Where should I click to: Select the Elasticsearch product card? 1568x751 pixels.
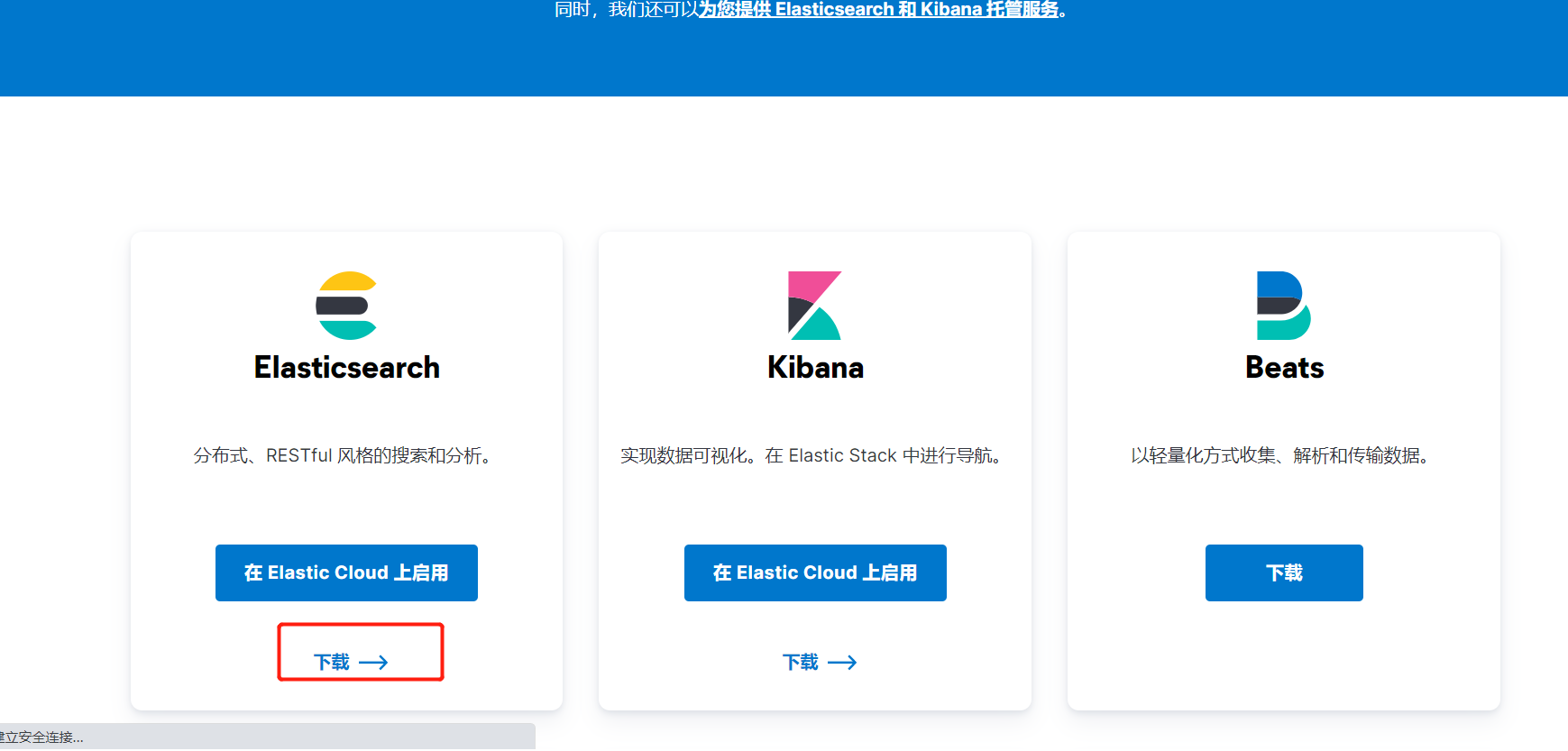click(x=346, y=469)
